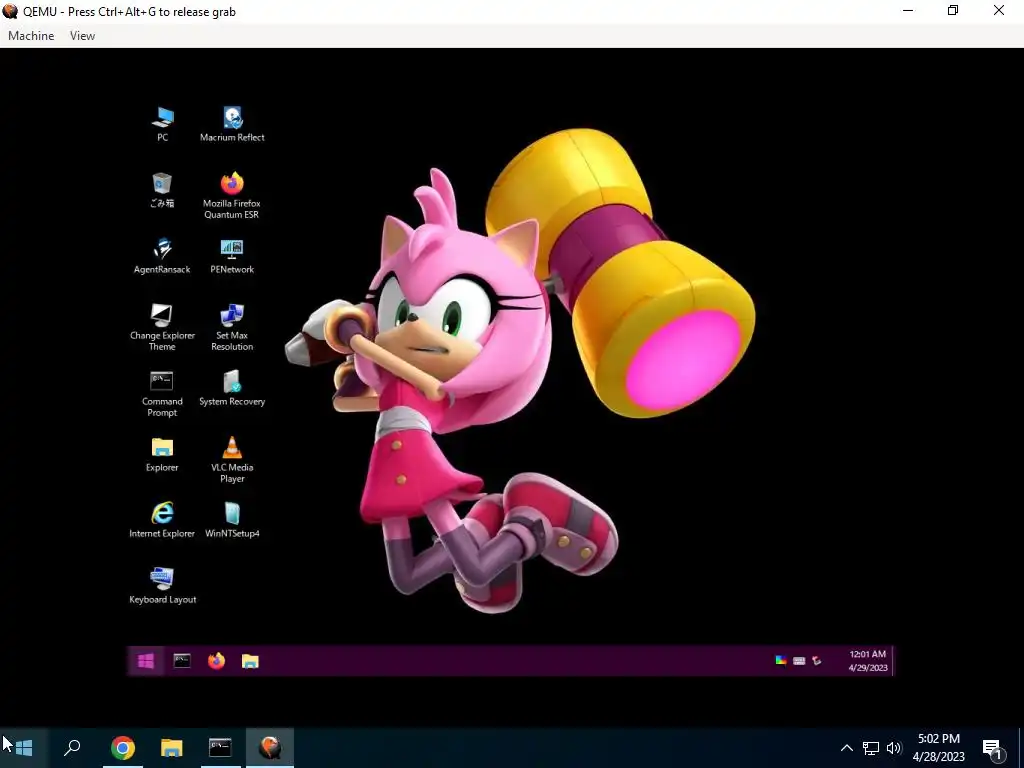Open the host volume speaker icon
The image size is (1024, 768).
click(894, 748)
